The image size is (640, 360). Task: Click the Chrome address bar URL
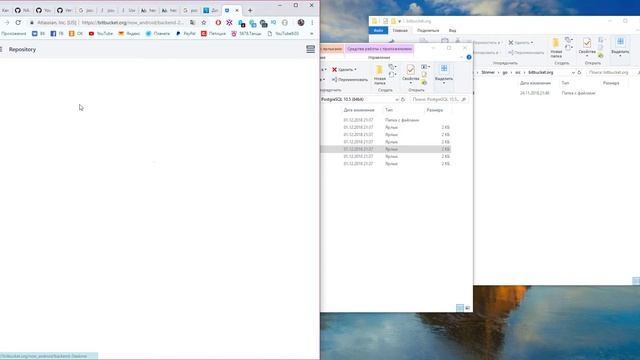coord(133,22)
